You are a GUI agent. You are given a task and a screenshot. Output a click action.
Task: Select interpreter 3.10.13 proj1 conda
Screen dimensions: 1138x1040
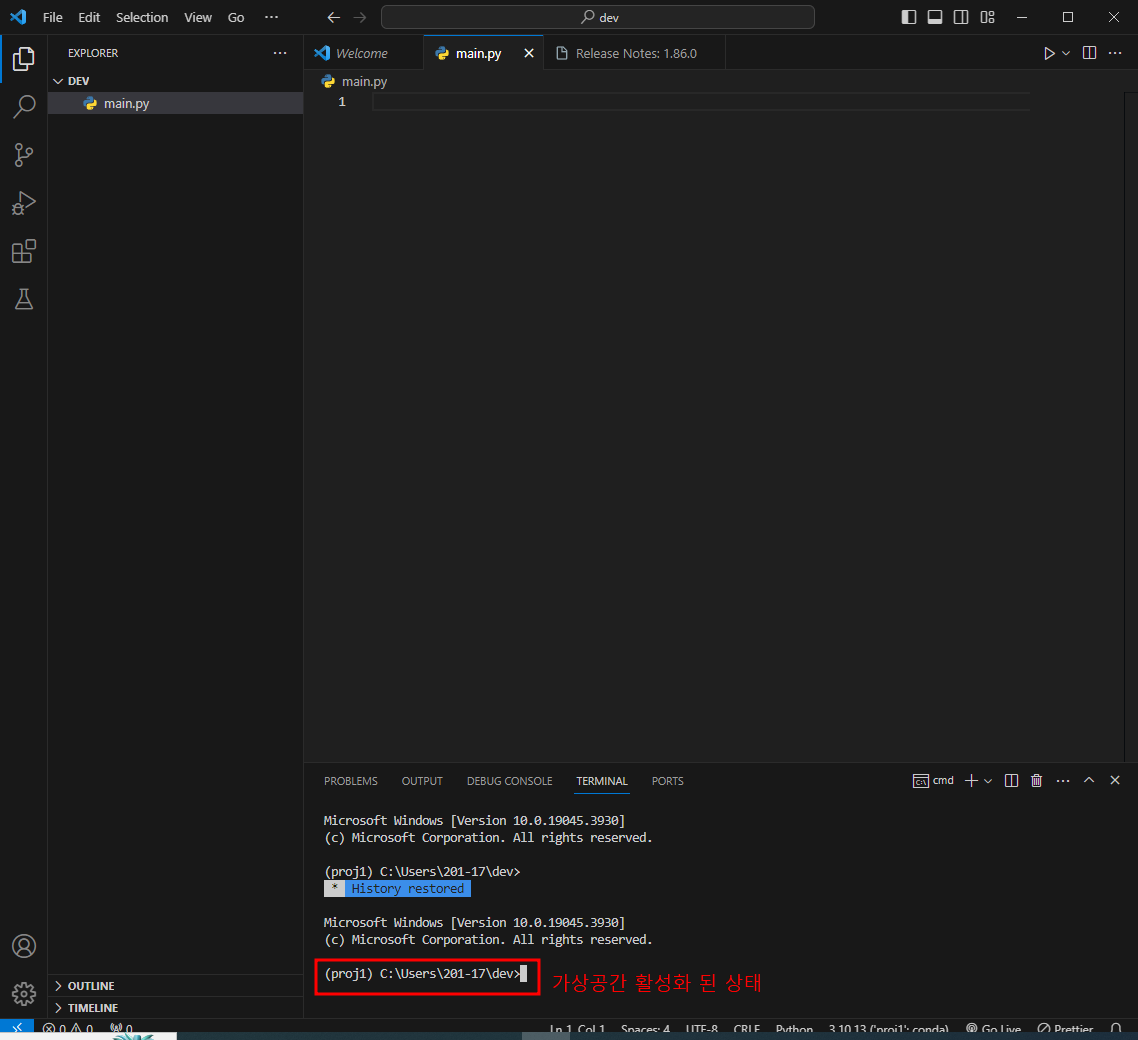(888, 1028)
